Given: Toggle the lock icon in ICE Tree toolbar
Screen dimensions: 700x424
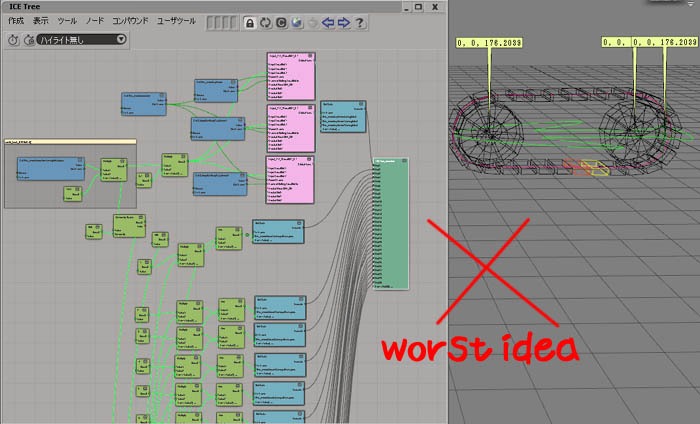Looking at the screenshot, I should (x=250, y=22).
